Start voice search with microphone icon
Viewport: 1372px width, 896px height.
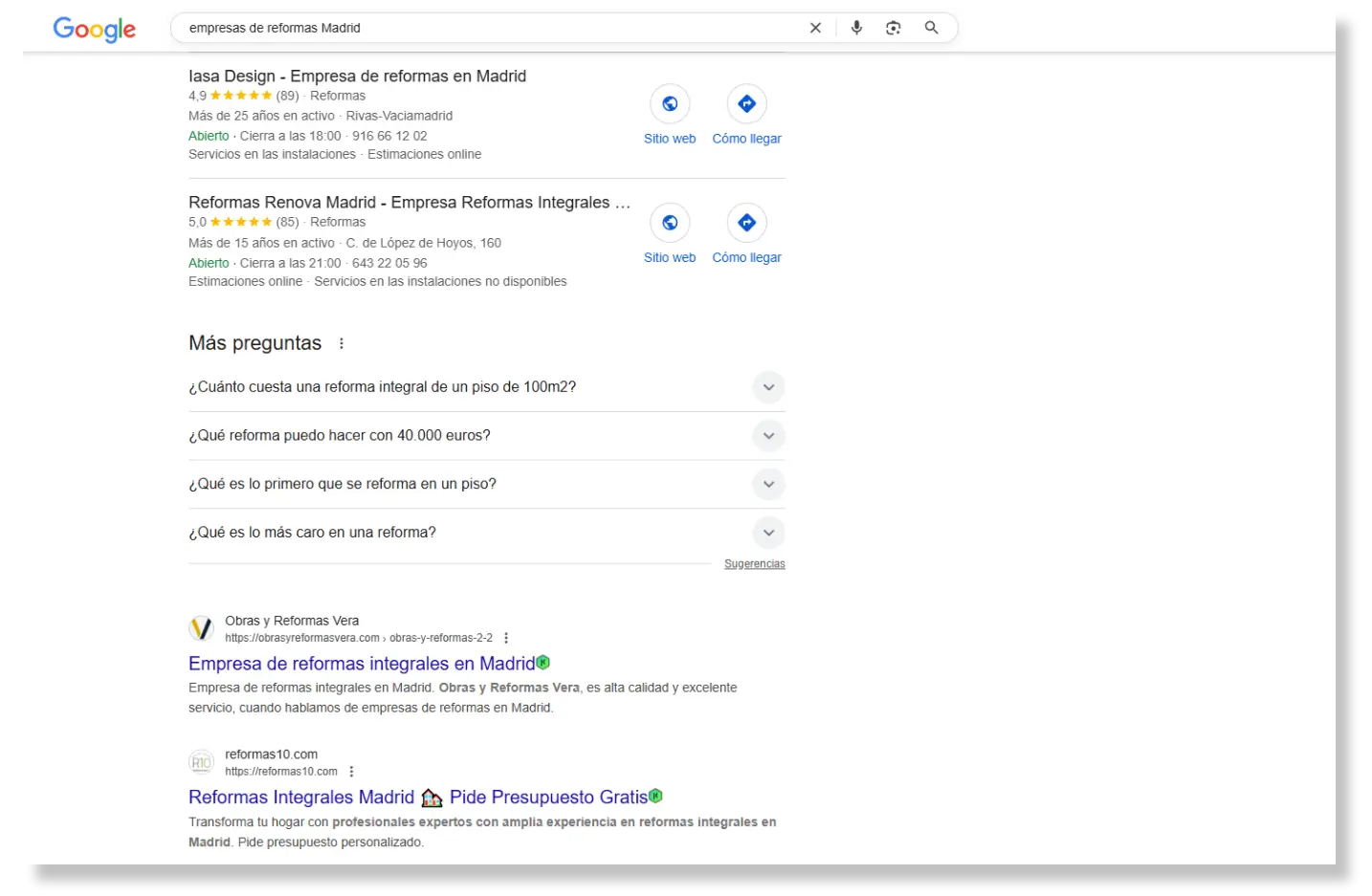[x=856, y=28]
